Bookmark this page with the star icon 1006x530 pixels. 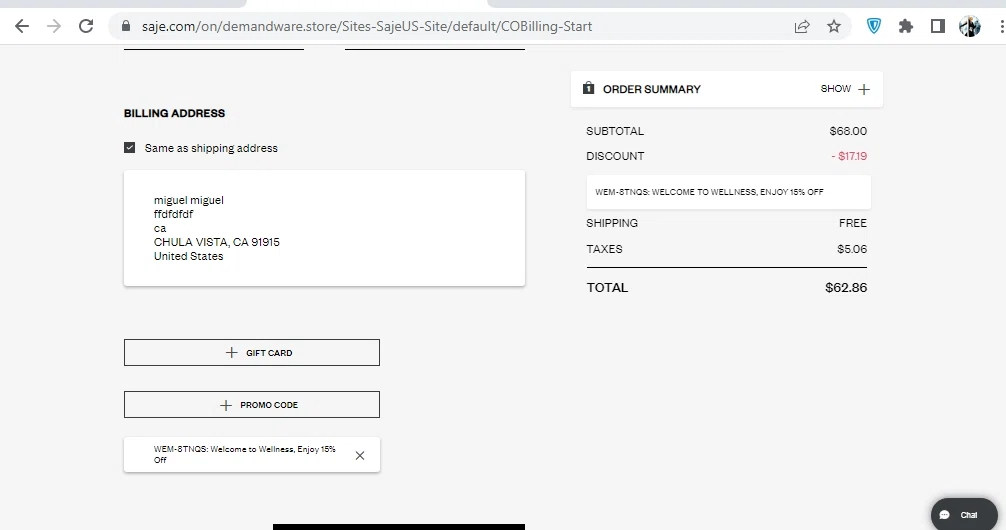point(833,26)
